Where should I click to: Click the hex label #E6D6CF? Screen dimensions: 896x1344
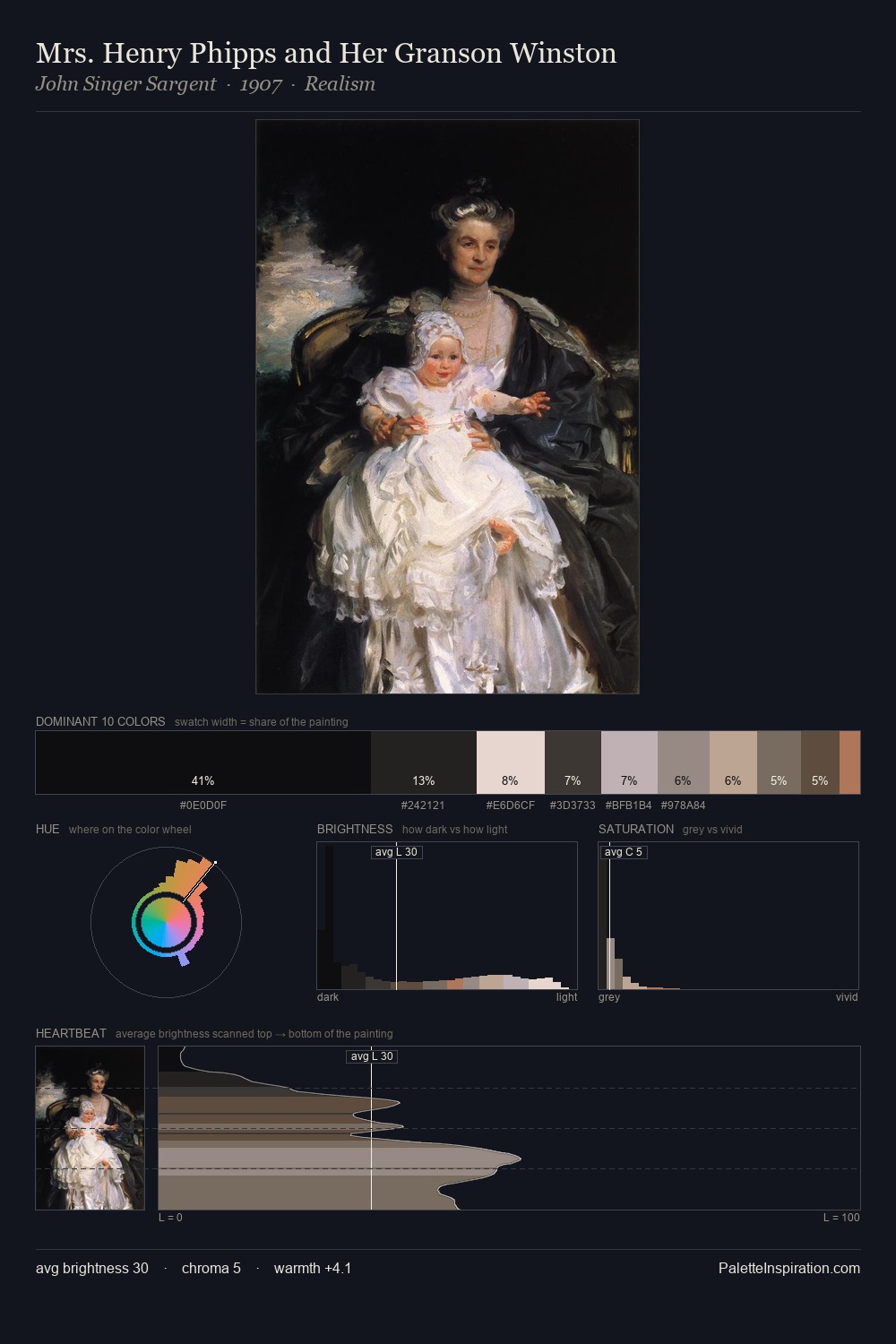pyautogui.click(x=511, y=806)
